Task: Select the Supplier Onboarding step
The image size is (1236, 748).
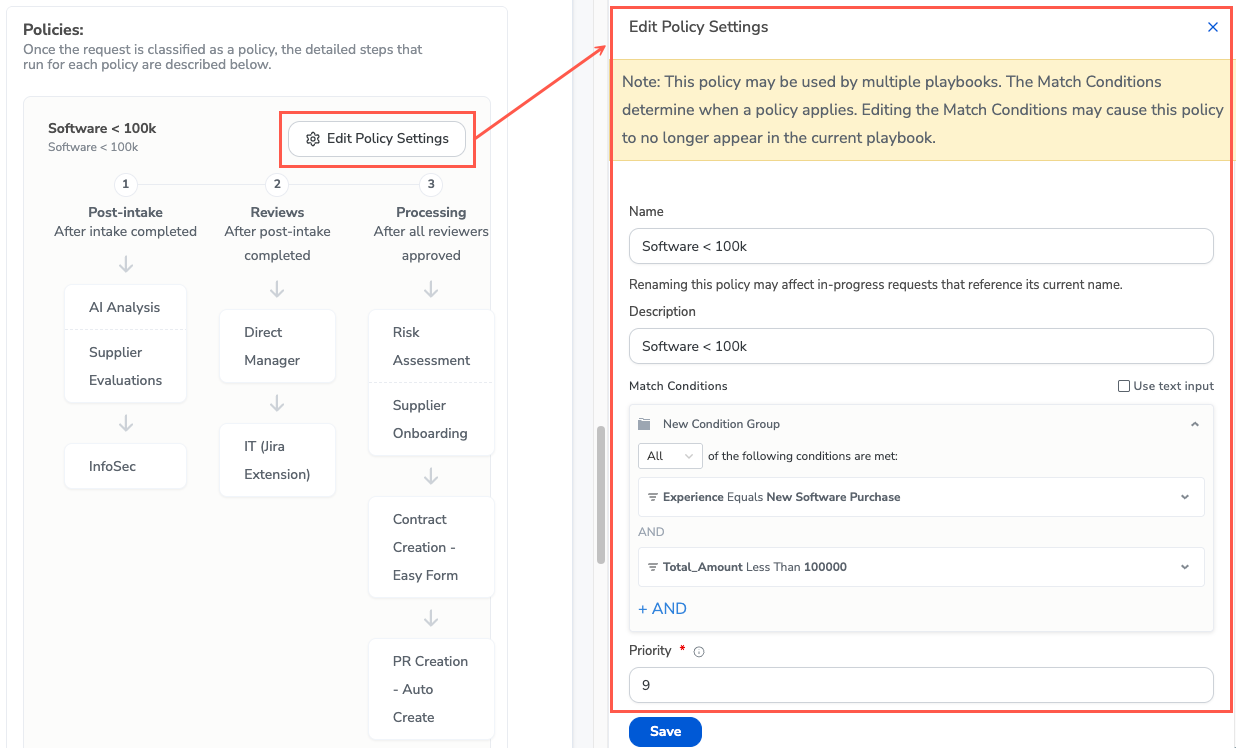Action: pyautogui.click(x=431, y=419)
